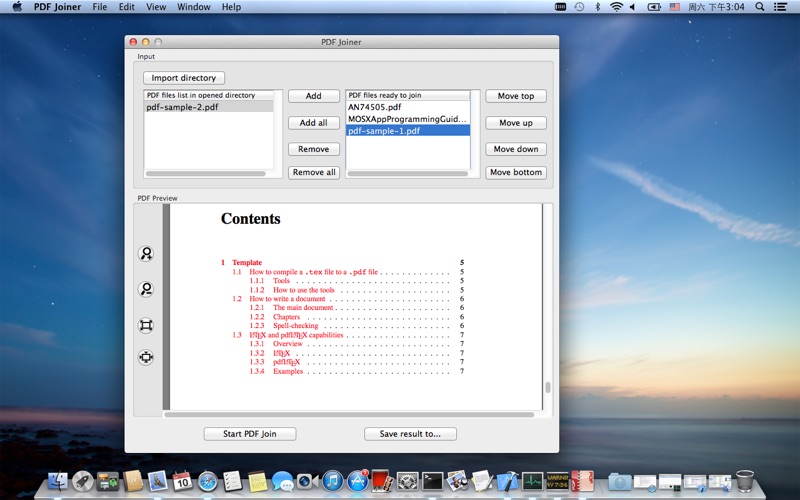Open Activity Monitor in the dock
800x500 pixels.
click(532, 481)
